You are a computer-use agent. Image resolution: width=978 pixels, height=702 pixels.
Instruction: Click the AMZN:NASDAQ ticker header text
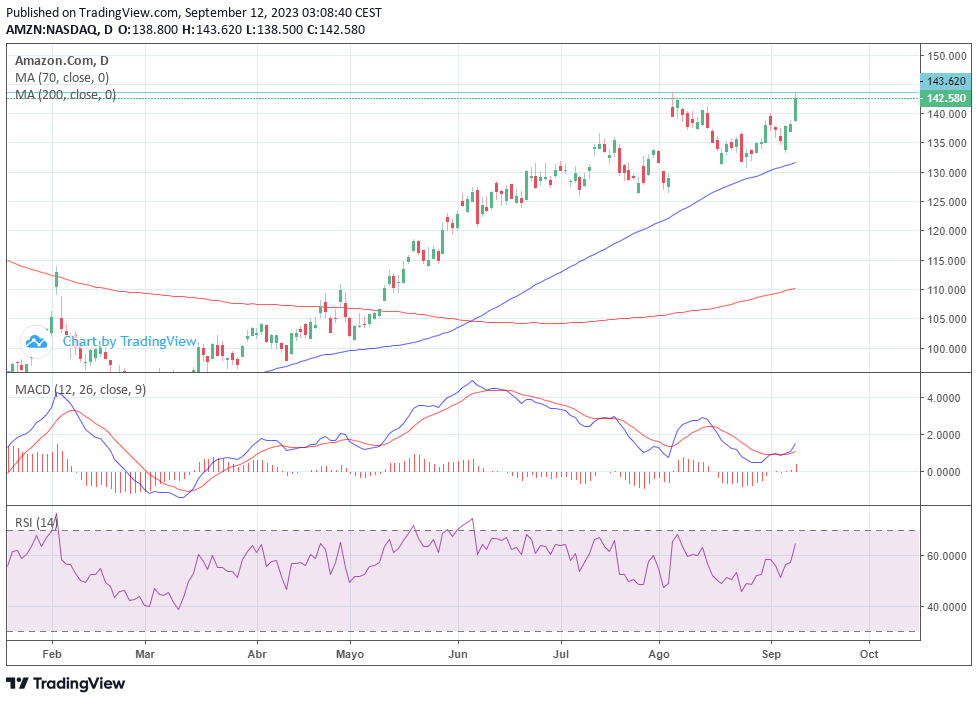click(x=51, y=29)
